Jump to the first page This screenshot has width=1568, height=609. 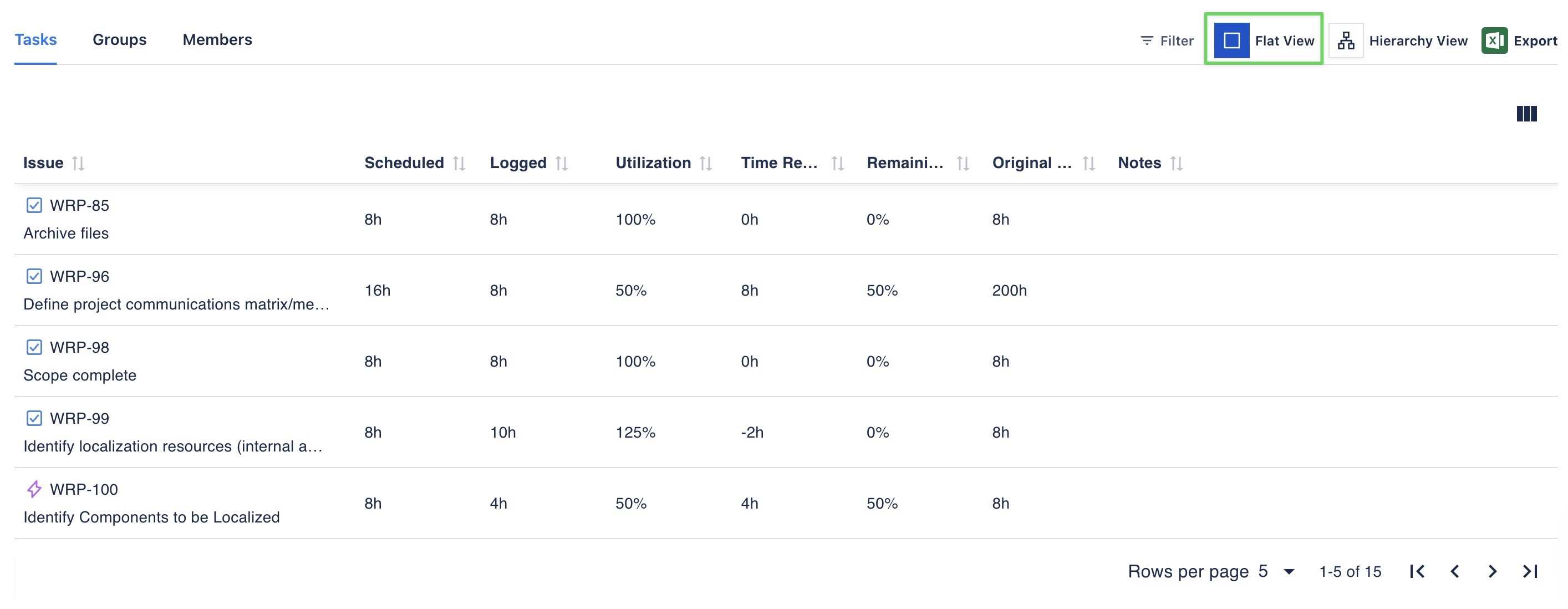pos(1417,571)
